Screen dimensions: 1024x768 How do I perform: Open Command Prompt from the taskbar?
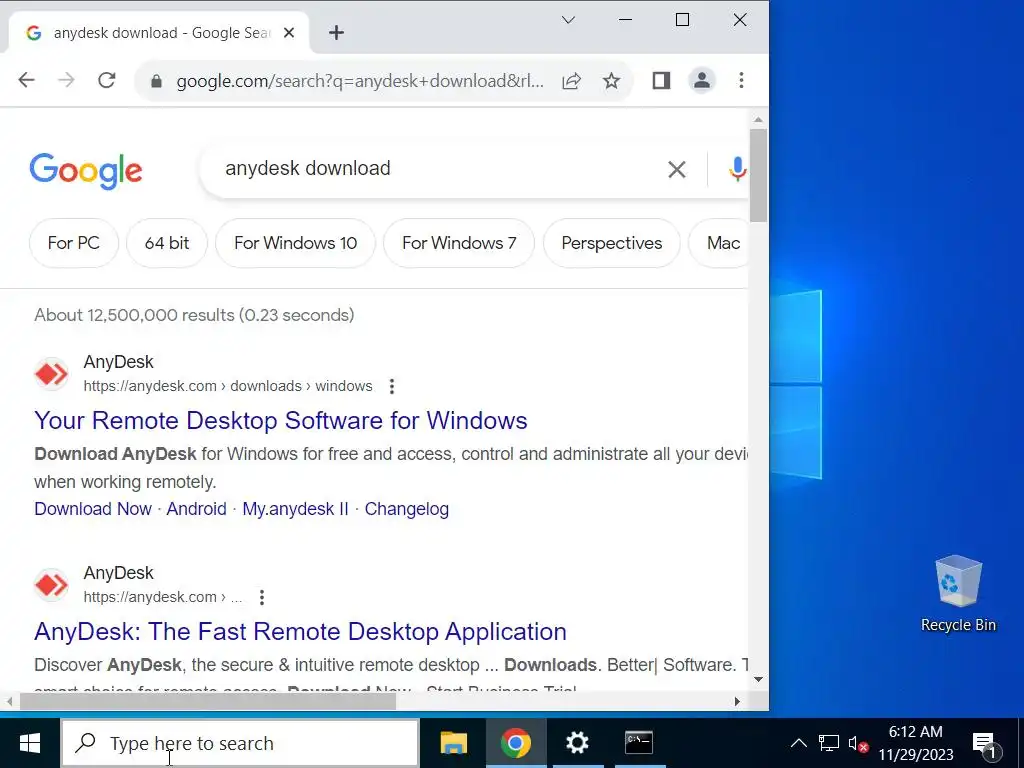[x=639, y=743]
